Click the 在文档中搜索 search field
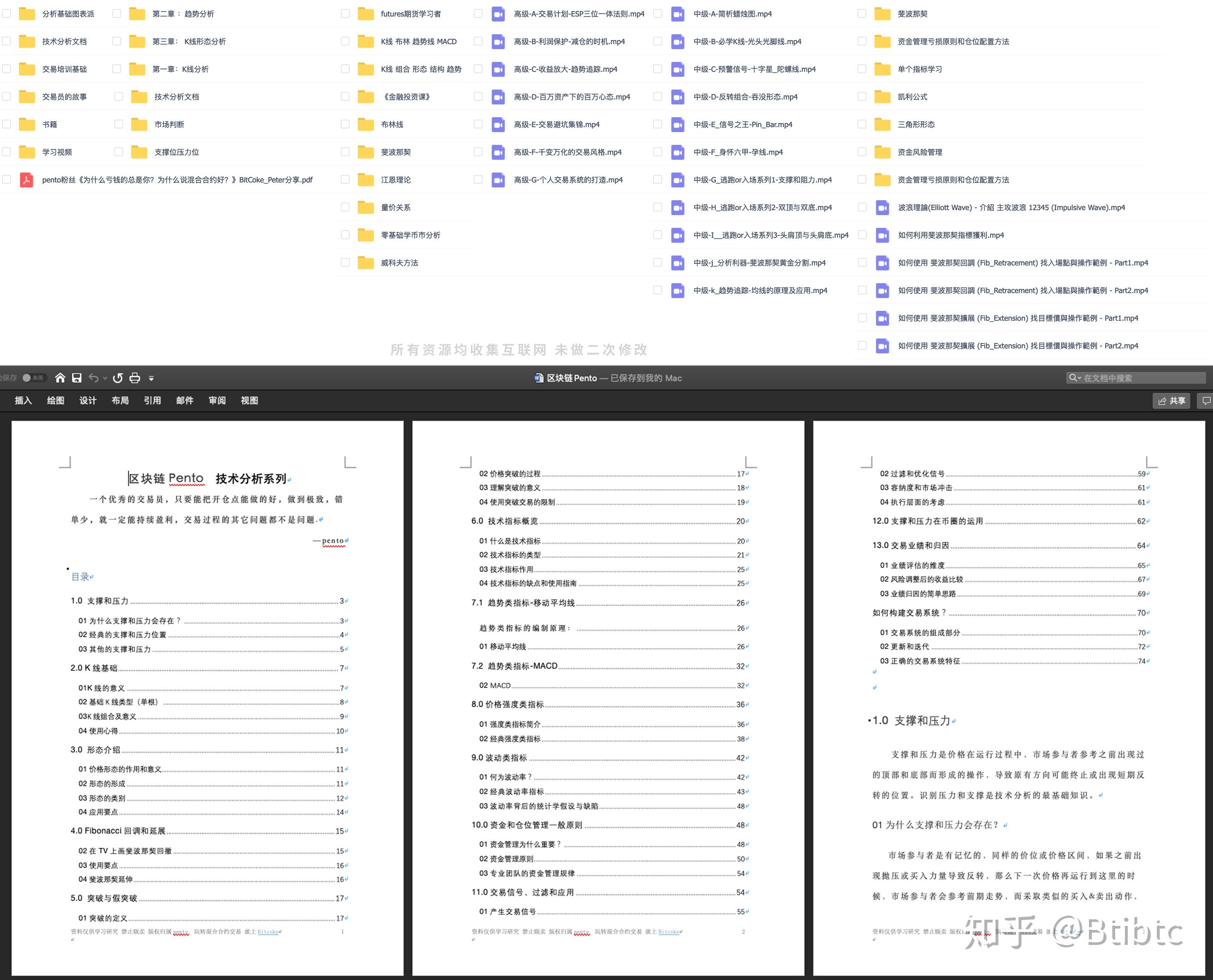The image size is (1213, 980). coord(1136,378)
